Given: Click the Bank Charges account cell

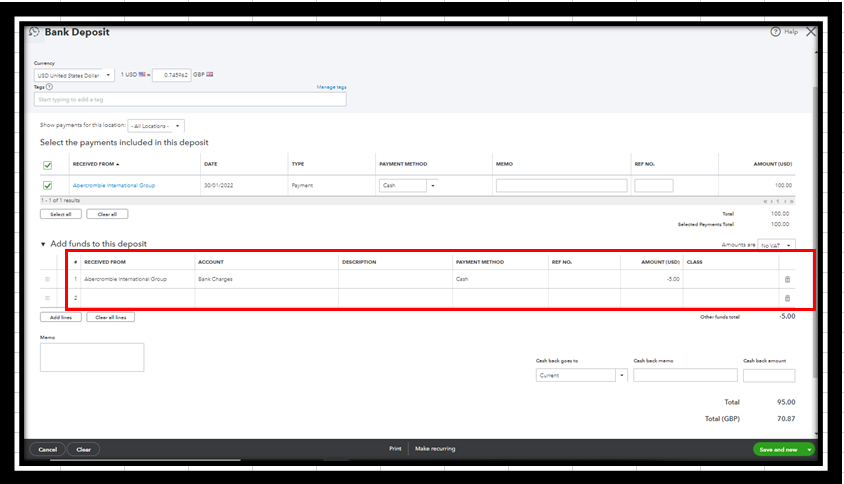Looking at the screenshot, I should point(266,279).
